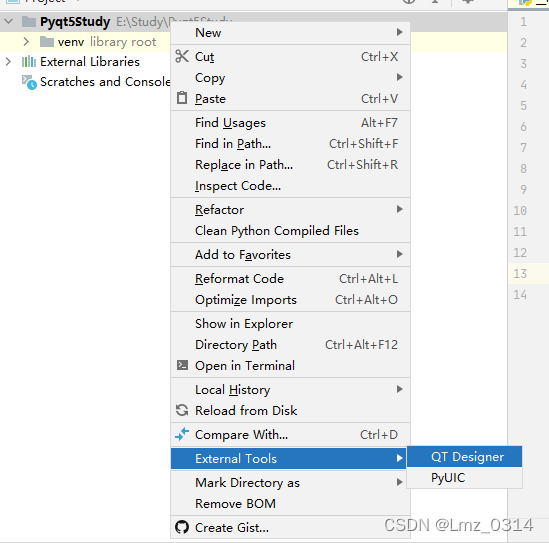
Task: Select Directory Path entry
Action: click(290, 345)
